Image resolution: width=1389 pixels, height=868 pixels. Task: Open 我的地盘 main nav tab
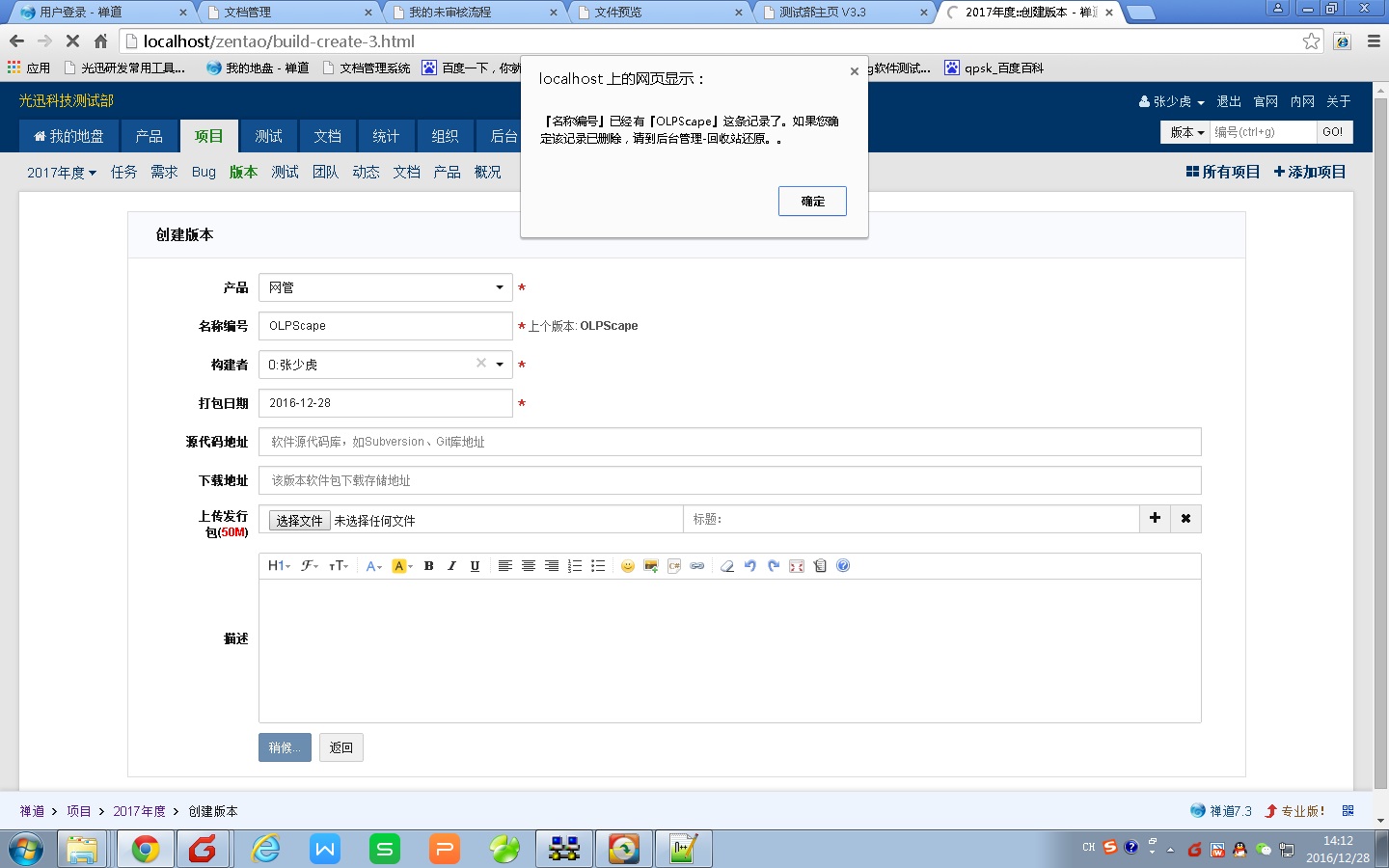click(x=68, y=136)
